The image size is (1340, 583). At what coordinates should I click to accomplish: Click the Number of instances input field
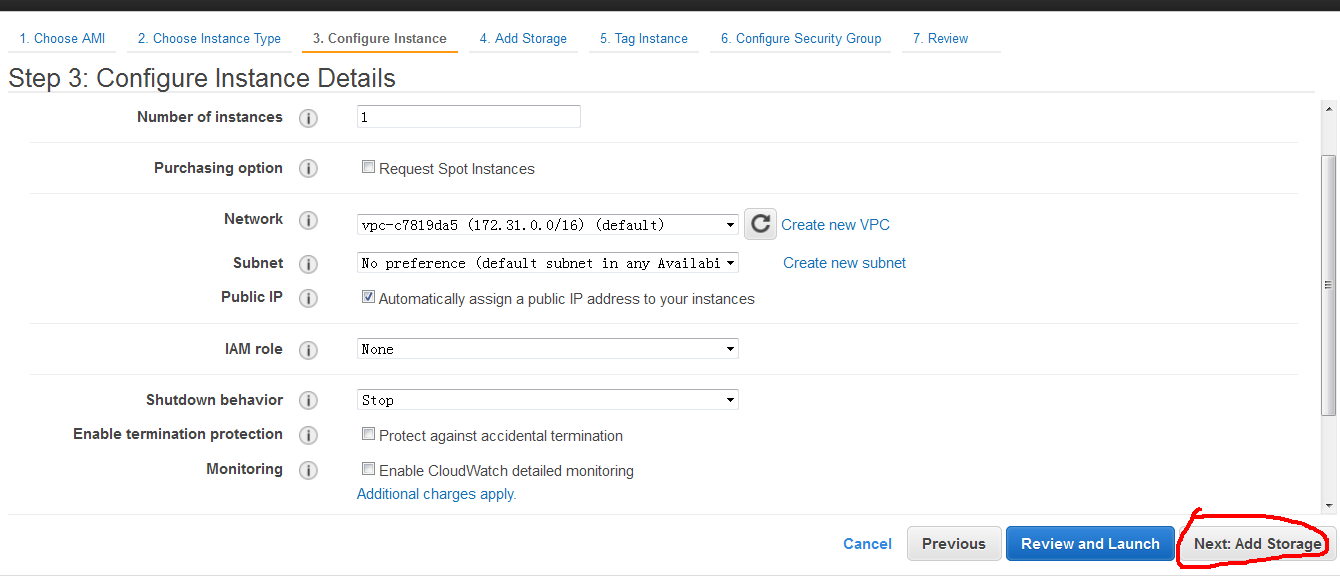[x=469, y=117]
